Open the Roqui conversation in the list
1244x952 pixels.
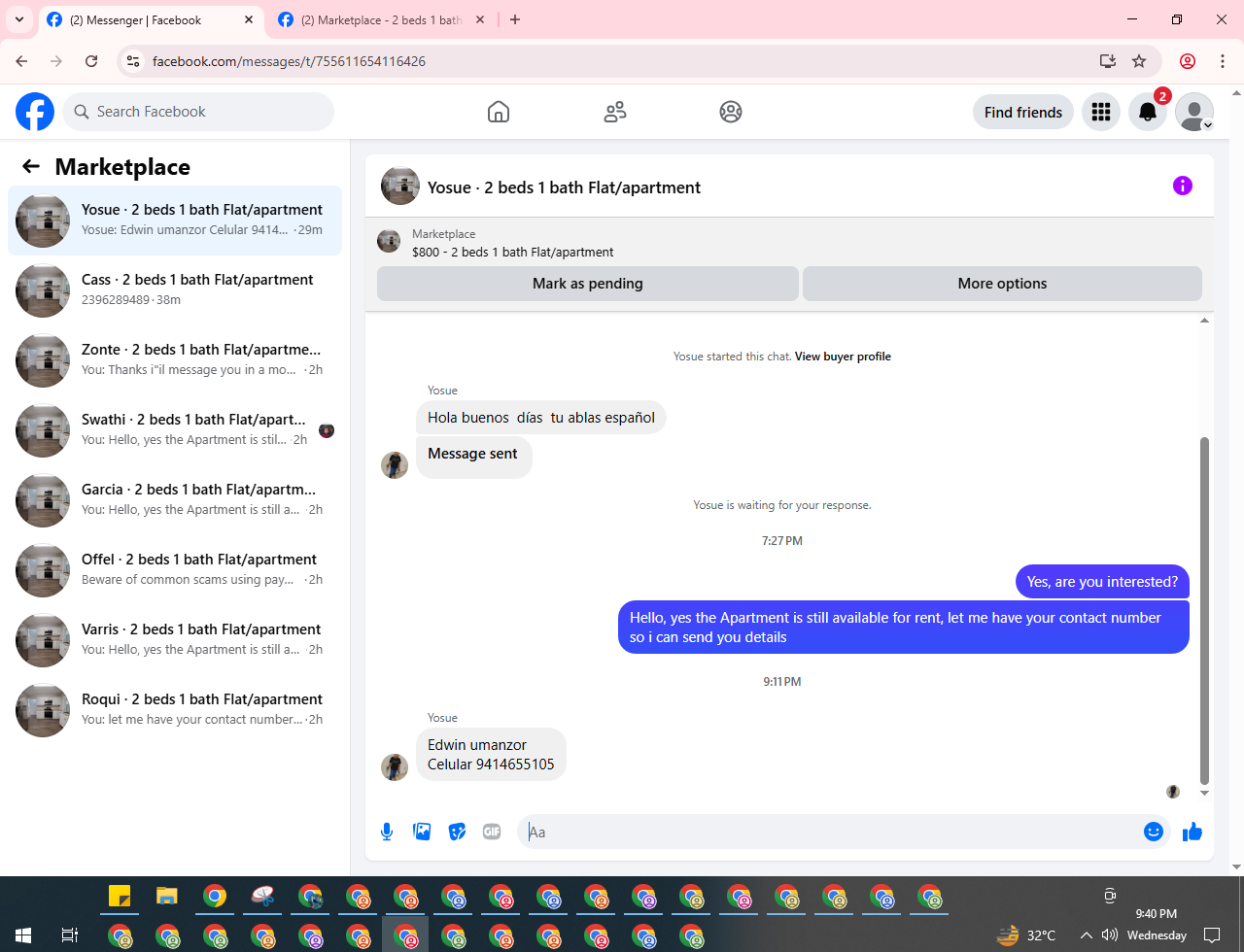(x=175, y=710)
